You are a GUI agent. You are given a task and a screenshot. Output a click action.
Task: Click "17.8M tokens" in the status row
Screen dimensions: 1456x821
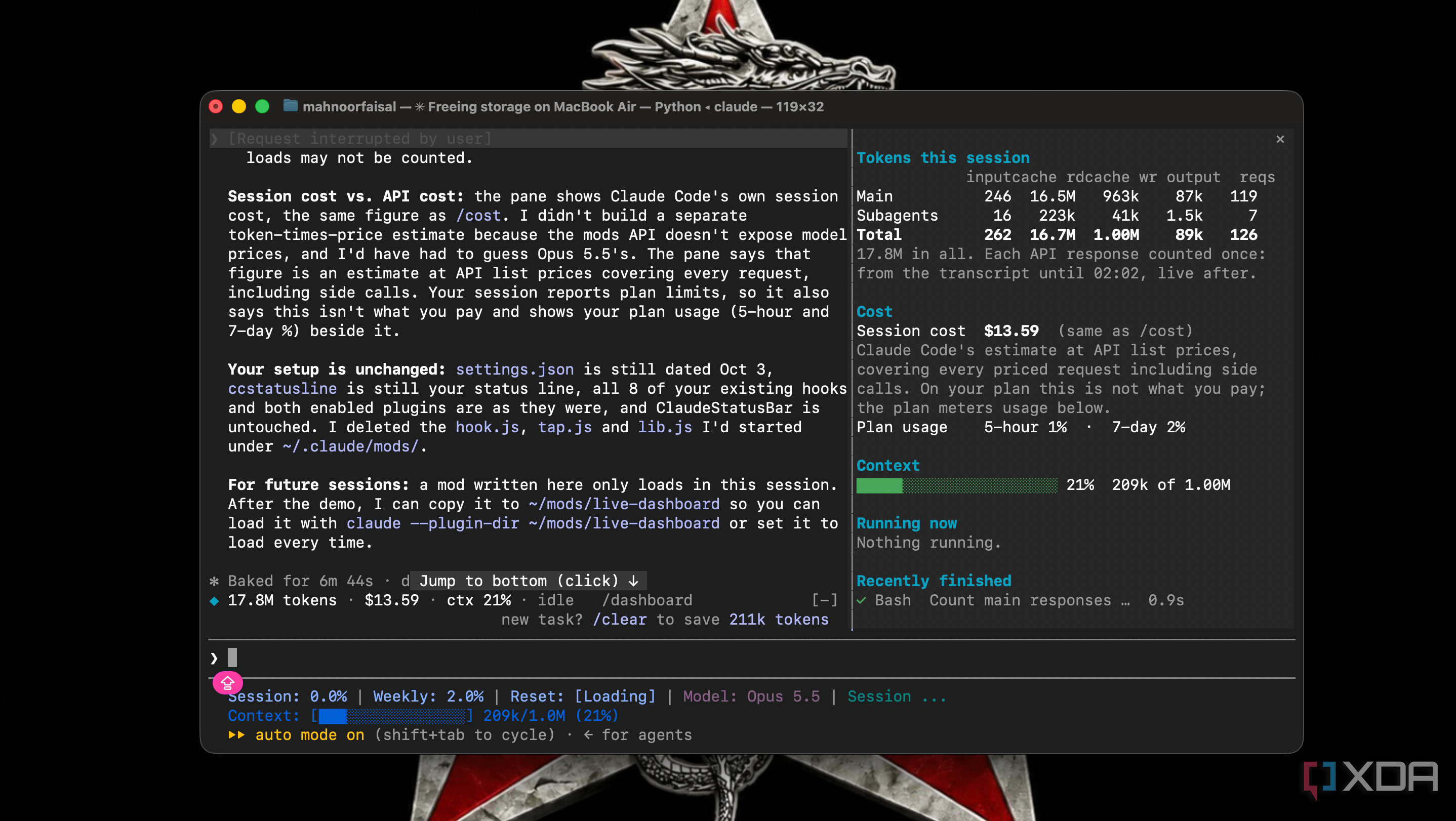(282, 600)
